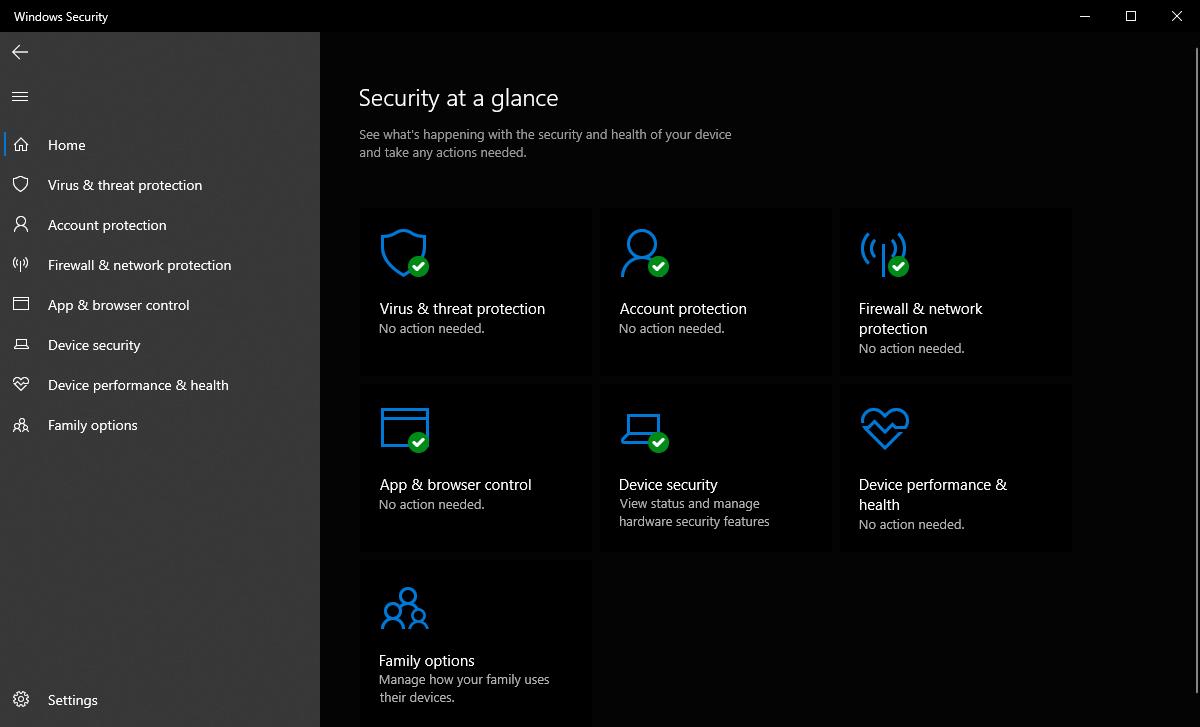Open the Family options tile title
Image resolution: width=1200 pixels, height=727 pixels.
click(427, 661)
